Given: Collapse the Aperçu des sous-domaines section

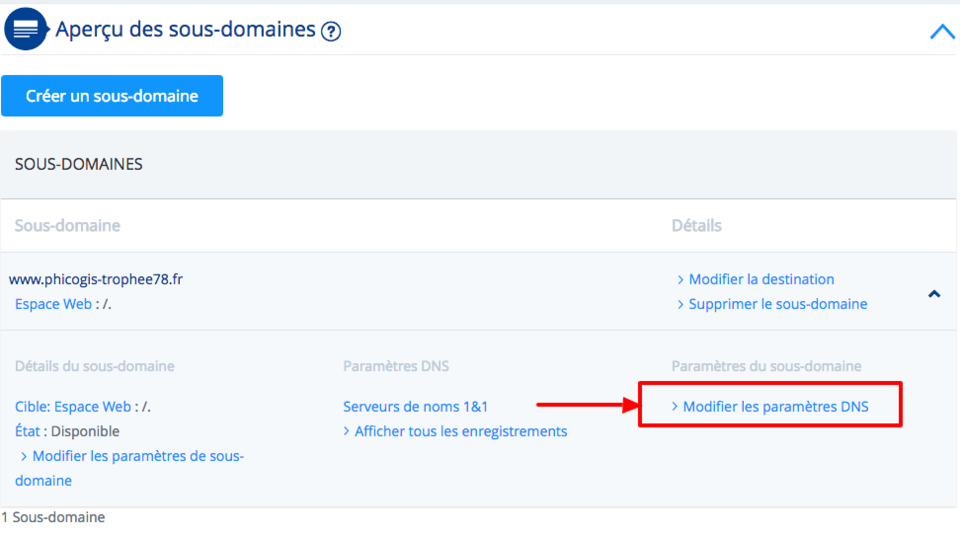Looking at the screenshot, I should pos(942,31).
